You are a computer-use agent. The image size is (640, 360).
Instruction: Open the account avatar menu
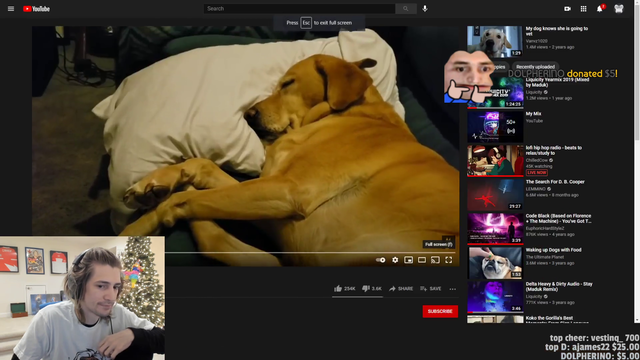click(x=619, y=9)
